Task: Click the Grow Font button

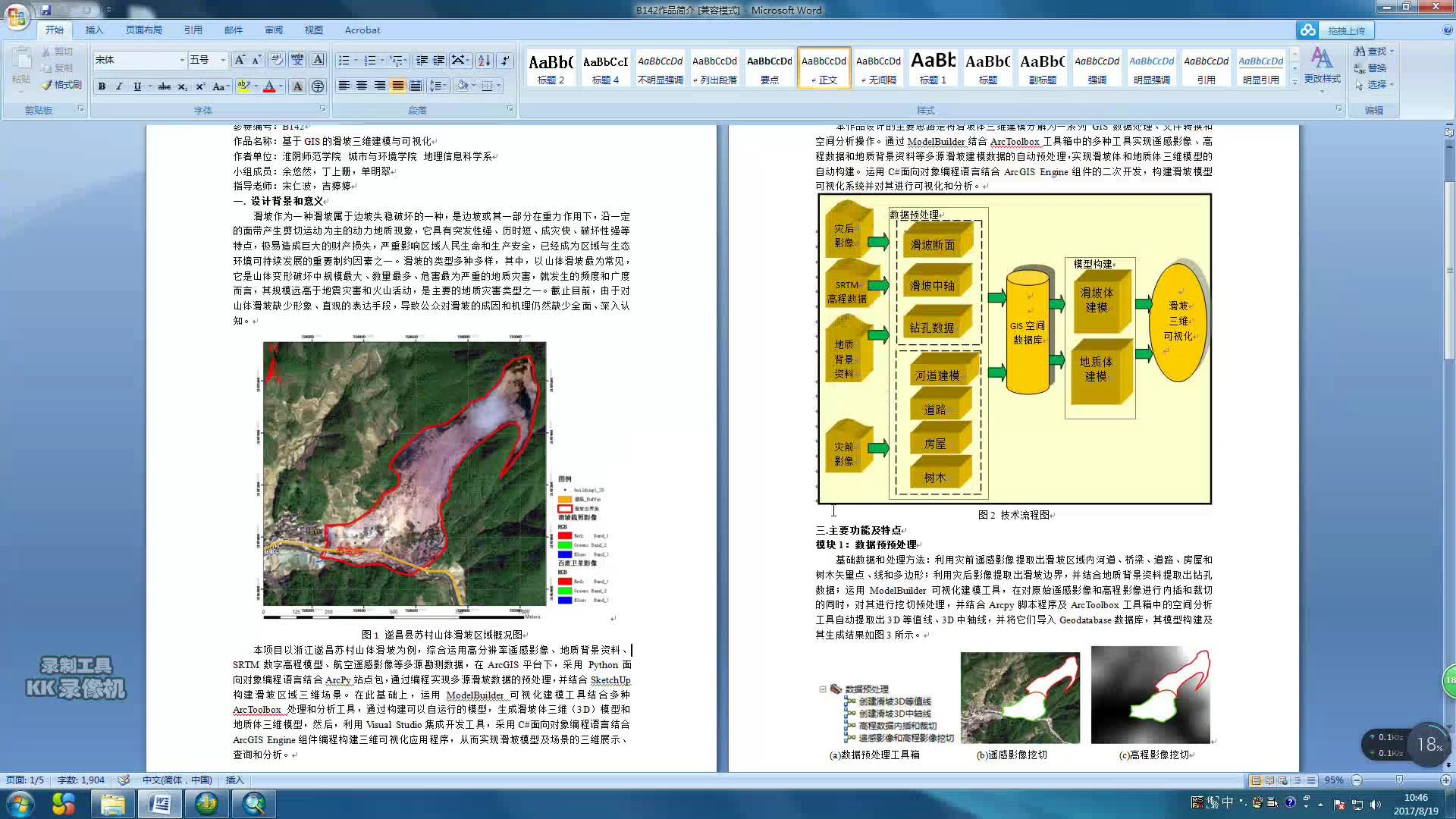Action: (x=240, y=60)
